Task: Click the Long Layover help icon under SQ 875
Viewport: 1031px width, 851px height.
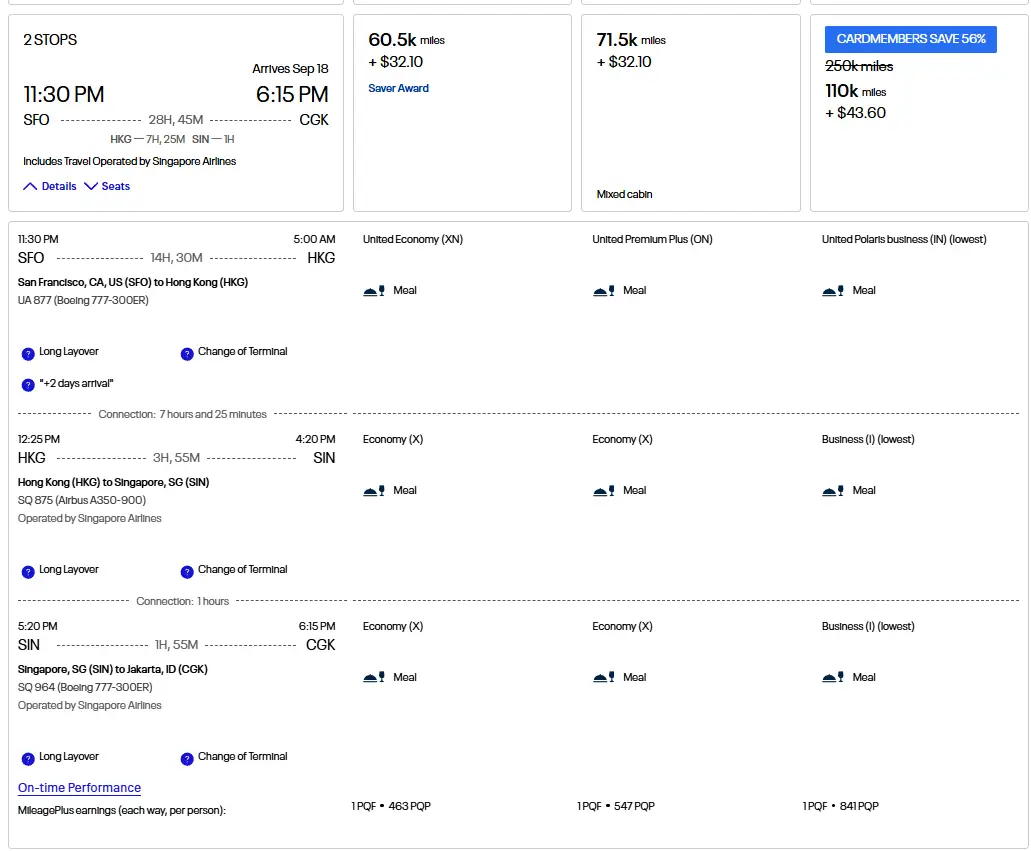Action: click(28, 572)
